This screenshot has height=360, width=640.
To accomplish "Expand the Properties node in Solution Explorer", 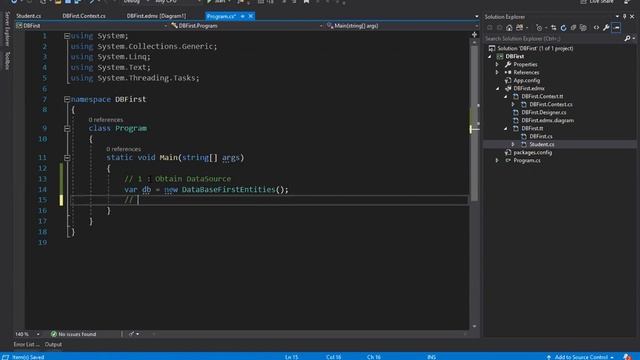I will pyautogui.click(x=497, y=64).
